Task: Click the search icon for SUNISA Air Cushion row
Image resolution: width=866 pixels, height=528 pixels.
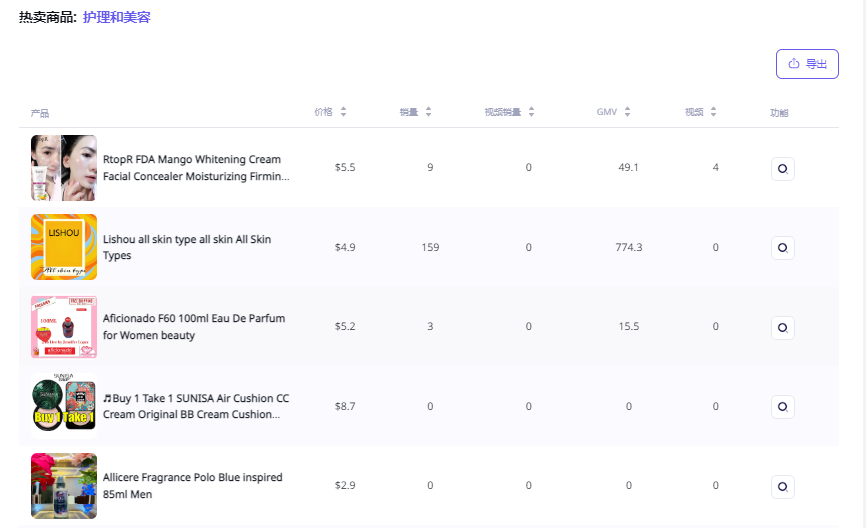Action: (783, 407)
